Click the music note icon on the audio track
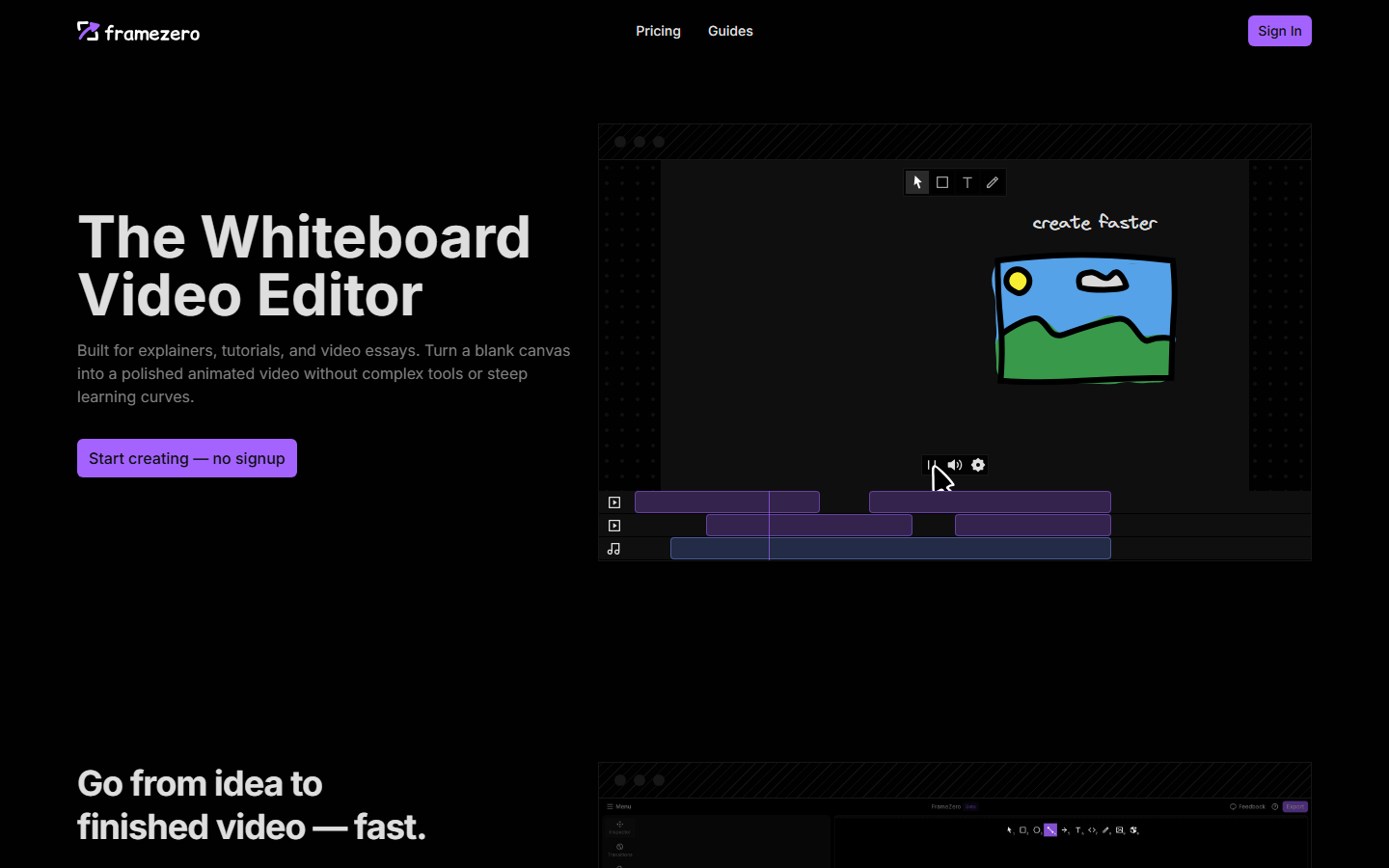 614,548
